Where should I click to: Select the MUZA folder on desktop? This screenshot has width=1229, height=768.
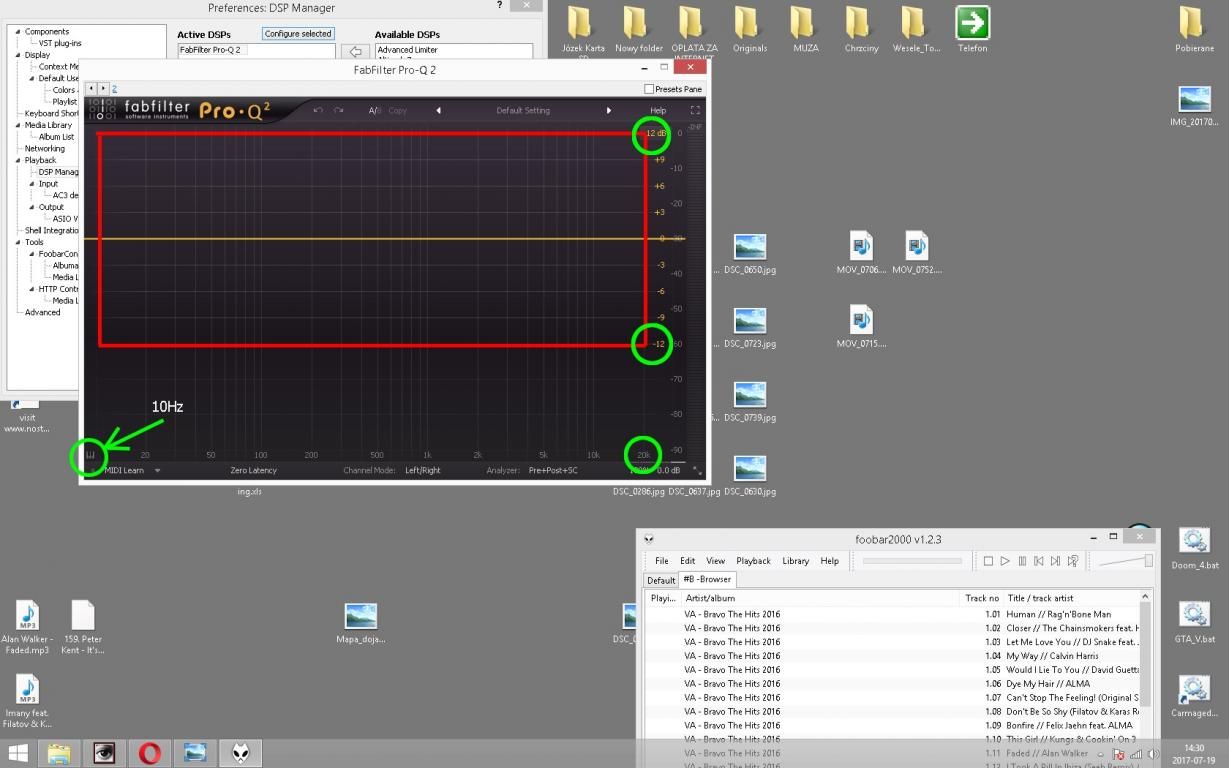pyautogui.click(x=805, y=29)
